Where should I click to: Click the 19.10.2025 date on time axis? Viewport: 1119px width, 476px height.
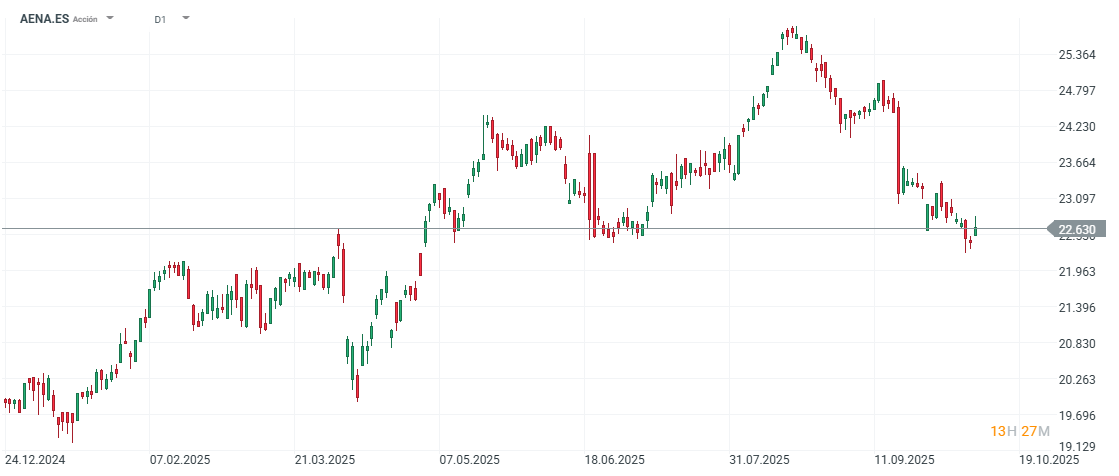(x=1050, y=460)
